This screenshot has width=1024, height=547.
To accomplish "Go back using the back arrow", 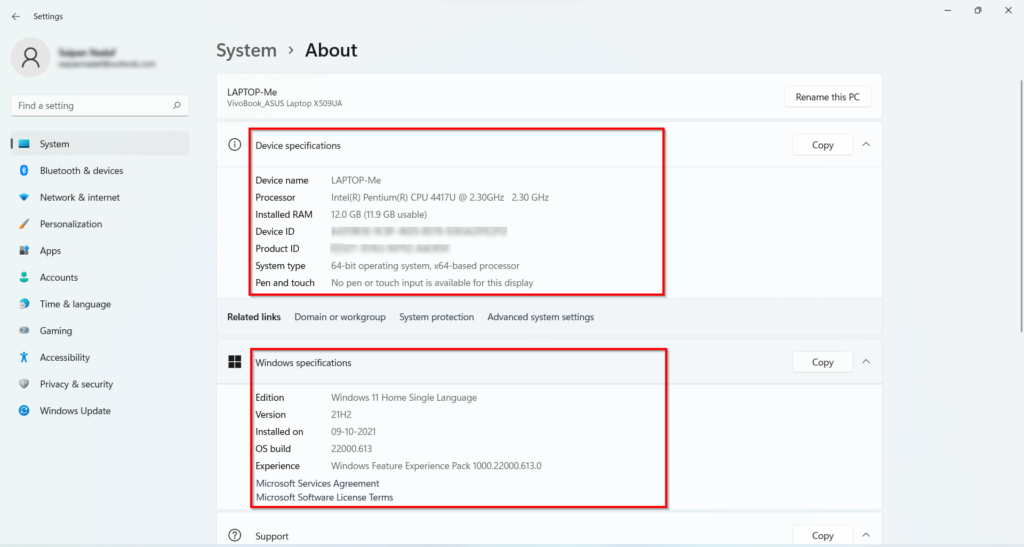I will (16, 16).
